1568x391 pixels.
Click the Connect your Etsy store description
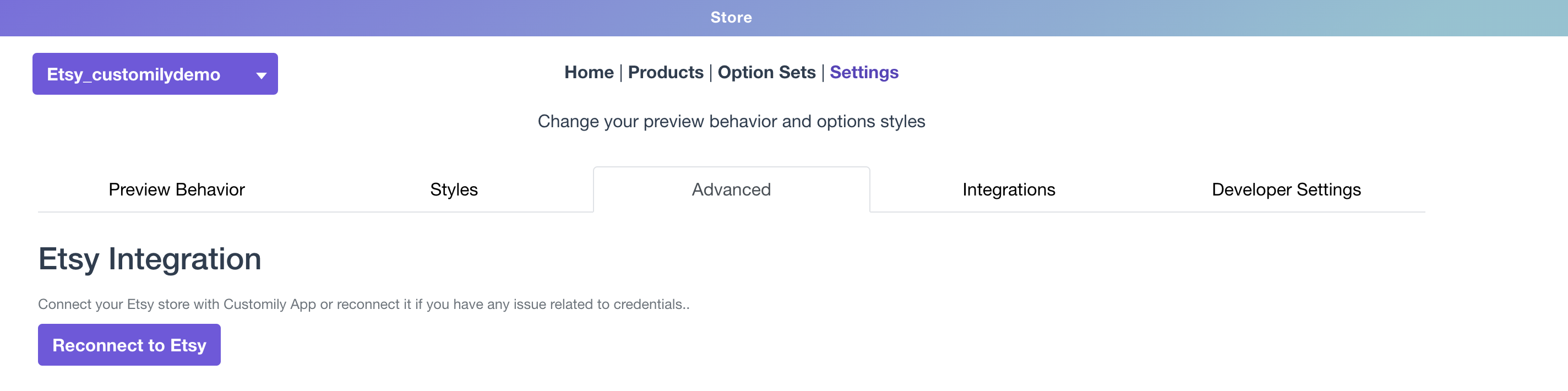pyautogui.click(x=363, y=304)
